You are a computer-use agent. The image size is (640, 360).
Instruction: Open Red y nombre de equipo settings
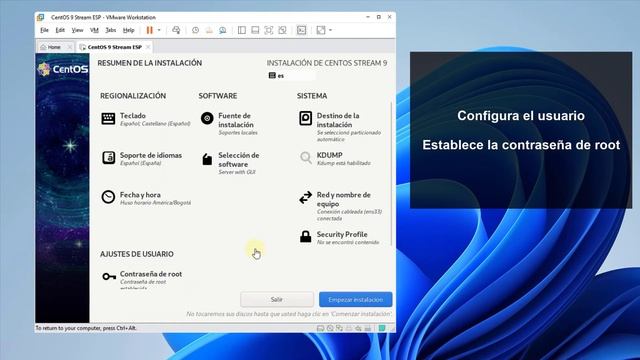coord(340,206)
